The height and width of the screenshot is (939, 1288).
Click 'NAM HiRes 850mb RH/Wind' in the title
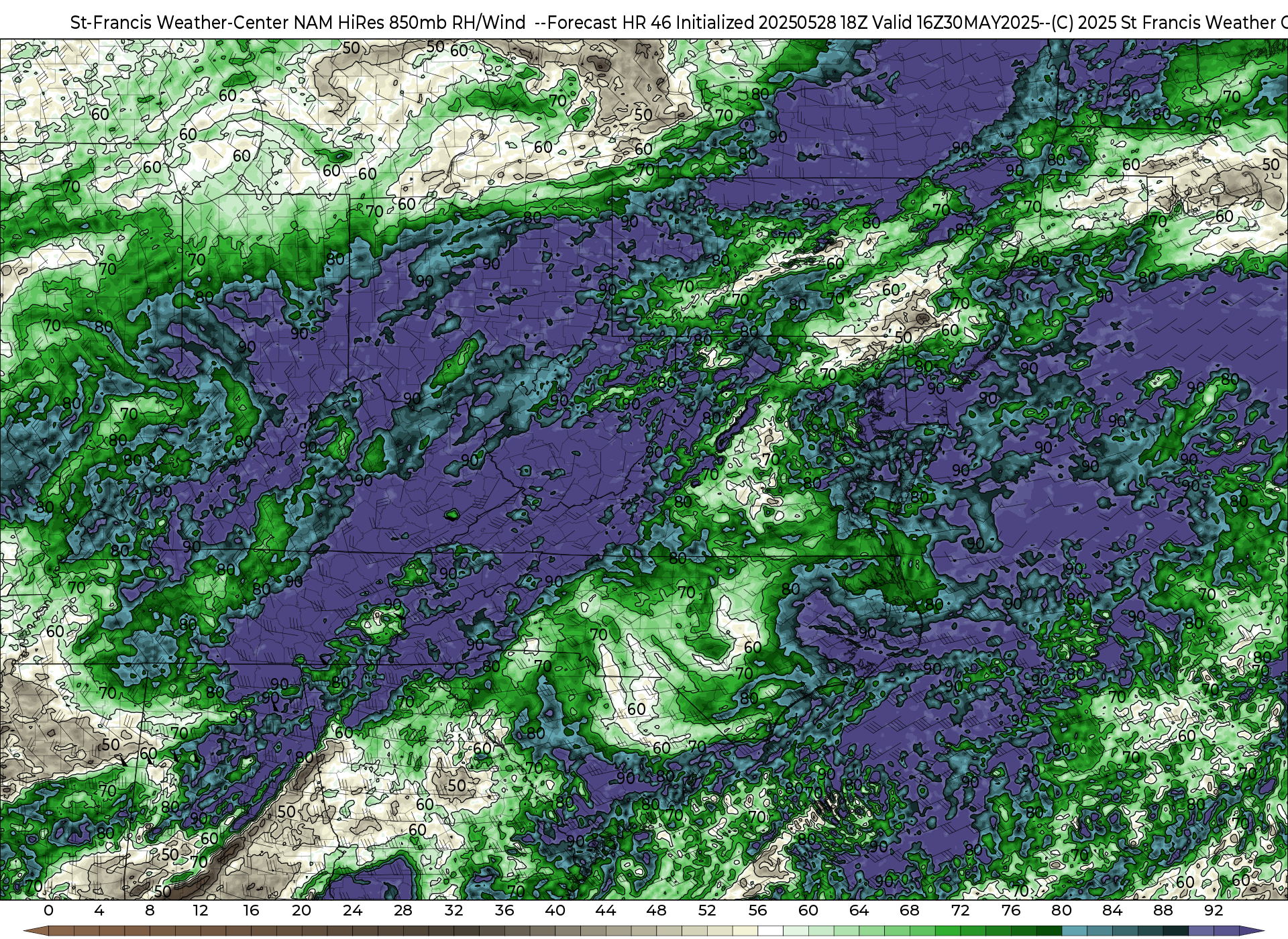[x=410, y=23]
